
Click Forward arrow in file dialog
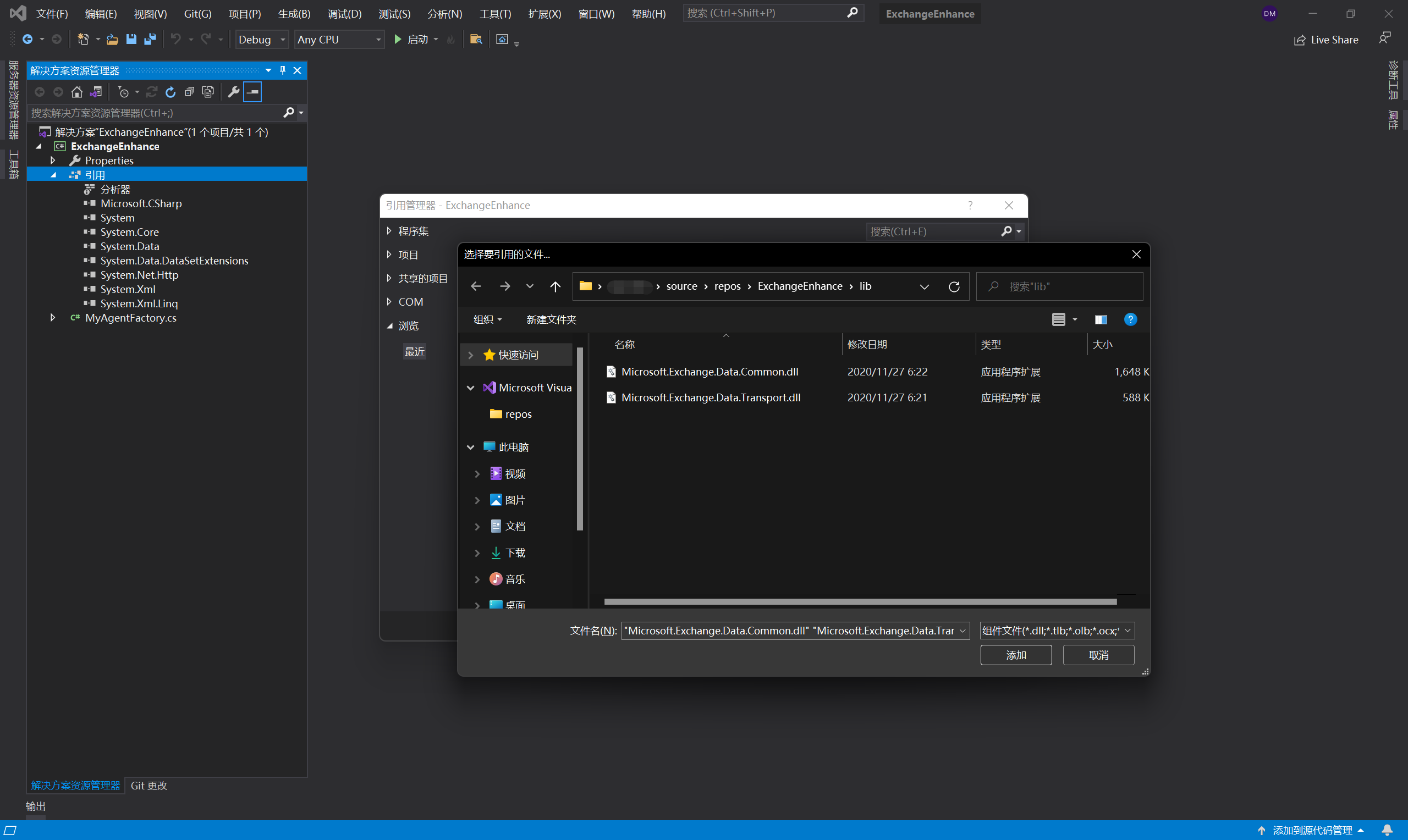(x=505, y=286)
